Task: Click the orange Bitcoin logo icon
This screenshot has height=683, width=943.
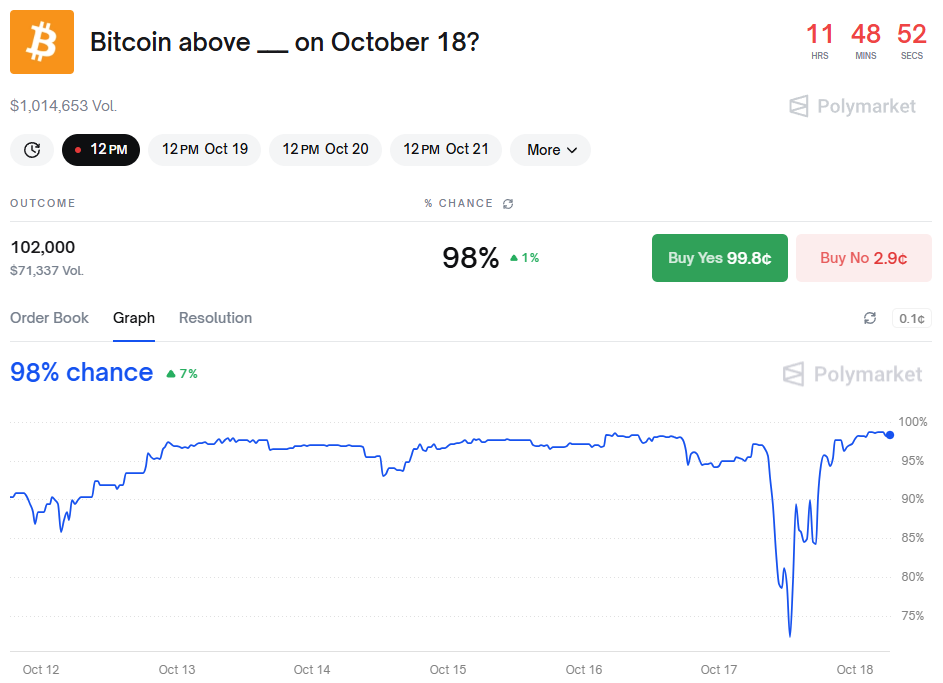Action: (42, 42)
